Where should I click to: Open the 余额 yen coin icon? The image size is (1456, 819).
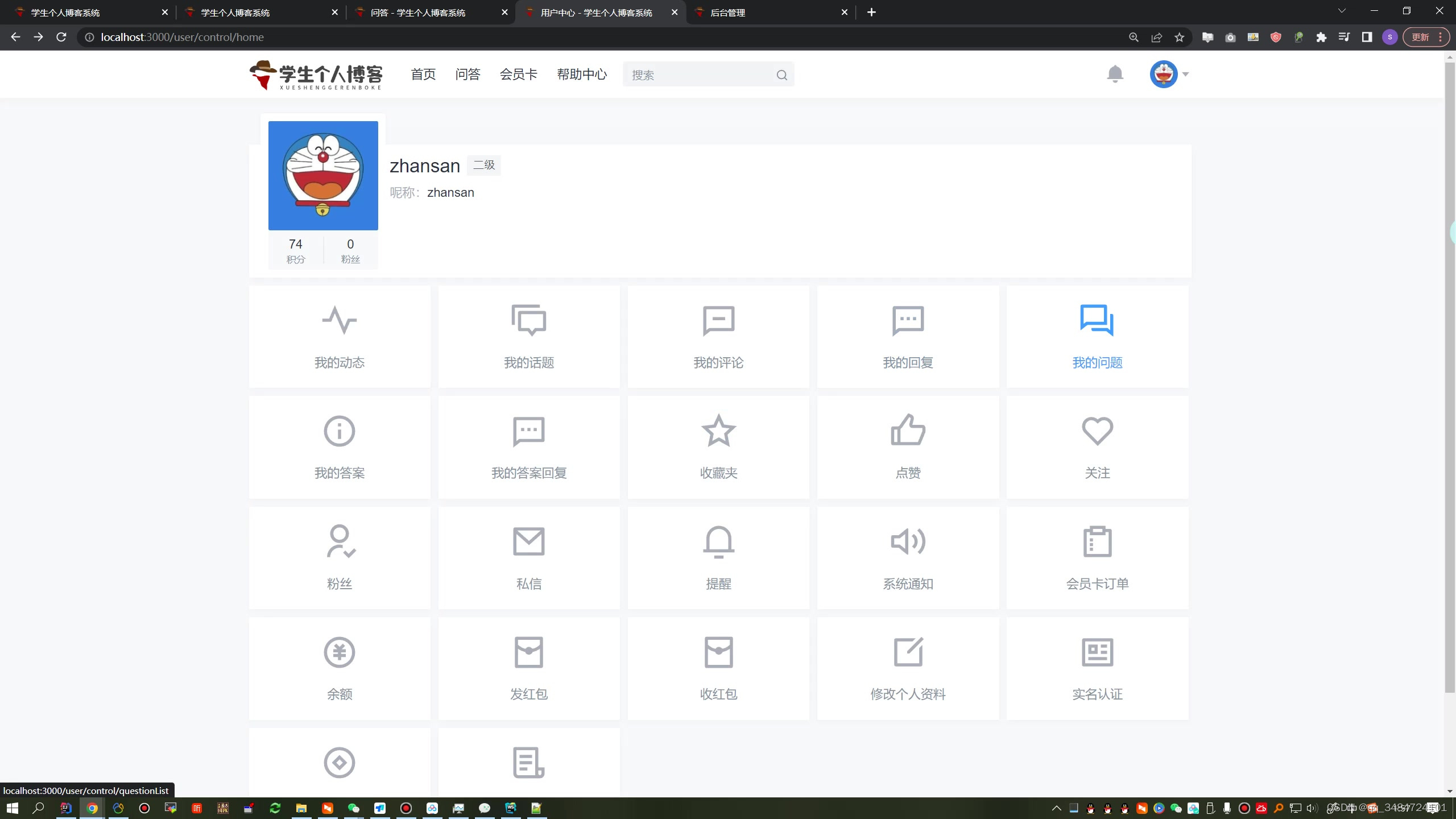[x=340, y=652]
